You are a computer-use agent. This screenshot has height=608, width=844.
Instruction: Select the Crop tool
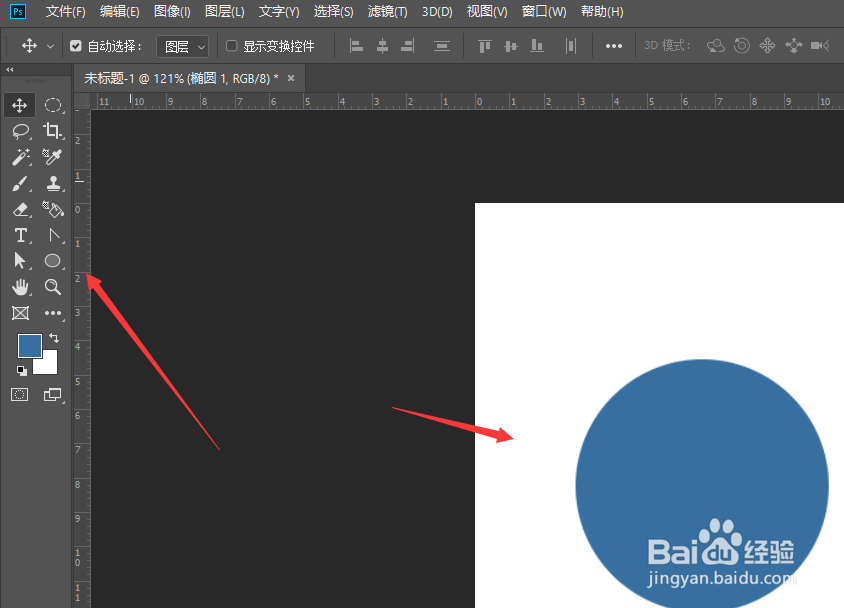pyautogui.click(x=53, y=131)
